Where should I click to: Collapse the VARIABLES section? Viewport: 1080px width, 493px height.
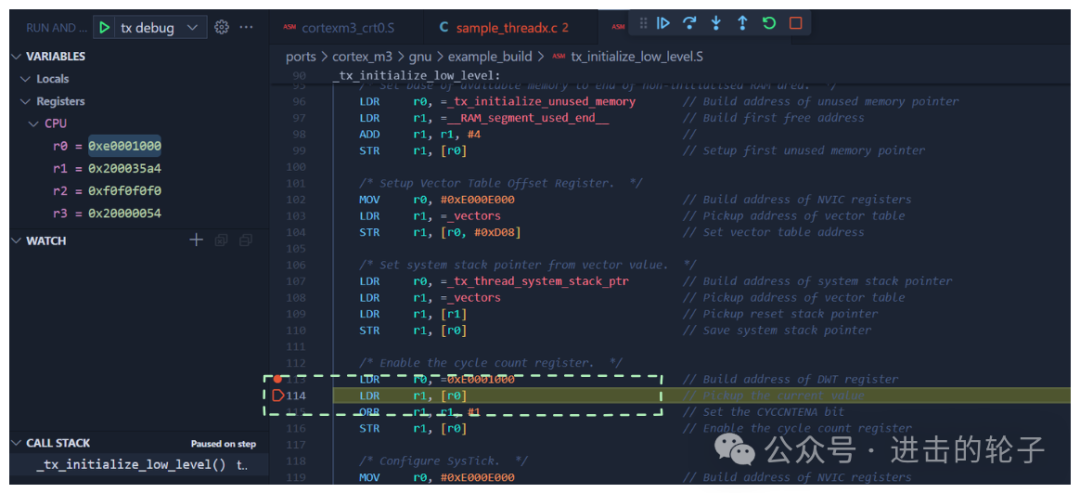click(17, 56)
